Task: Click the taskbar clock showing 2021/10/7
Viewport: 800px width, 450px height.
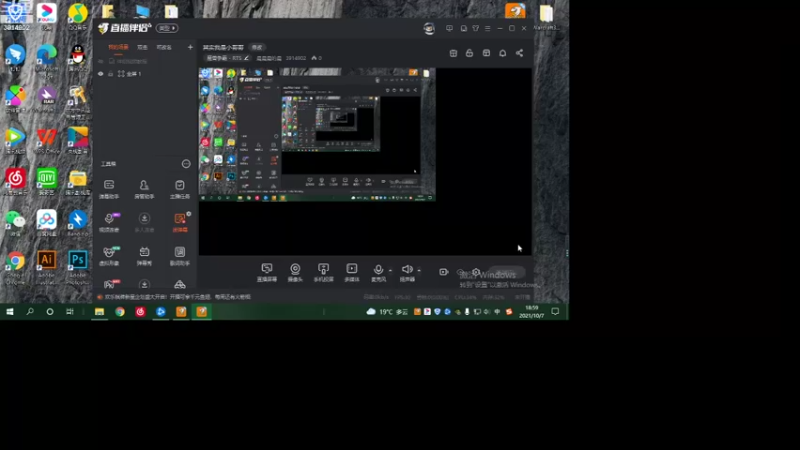Action: pyautogui.click(x=532, y=312)
